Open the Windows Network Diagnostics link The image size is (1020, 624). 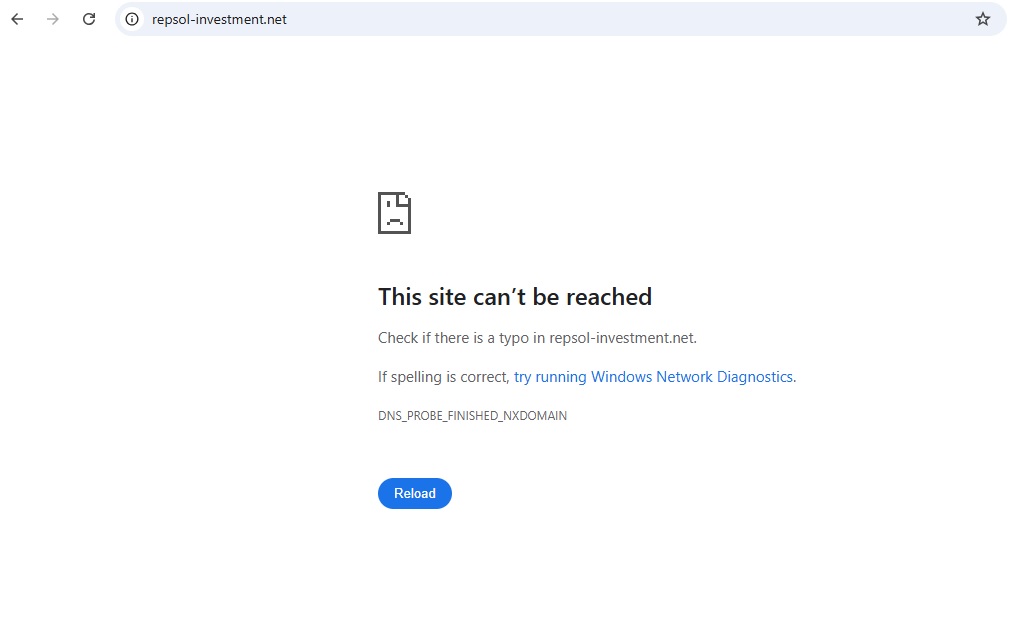pyautogui.click(x=653, y=377)
